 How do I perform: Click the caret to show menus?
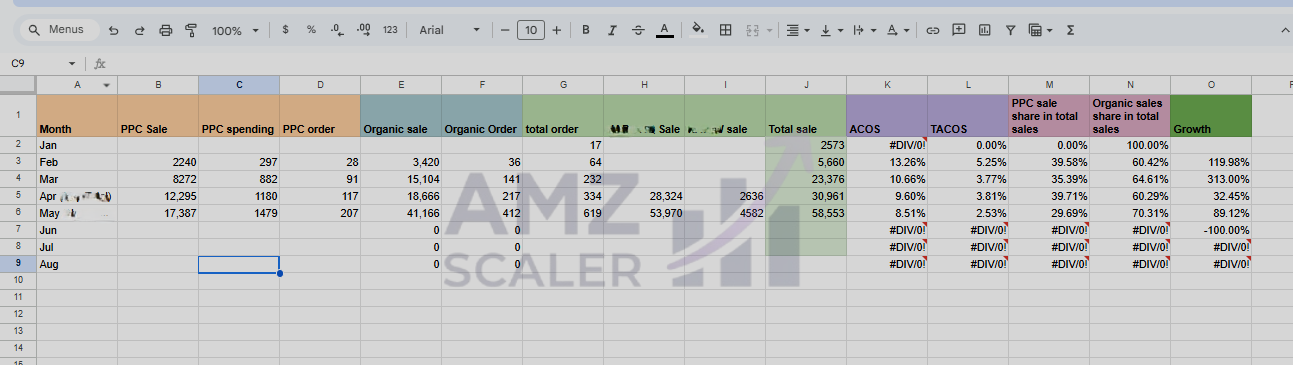1284,30
